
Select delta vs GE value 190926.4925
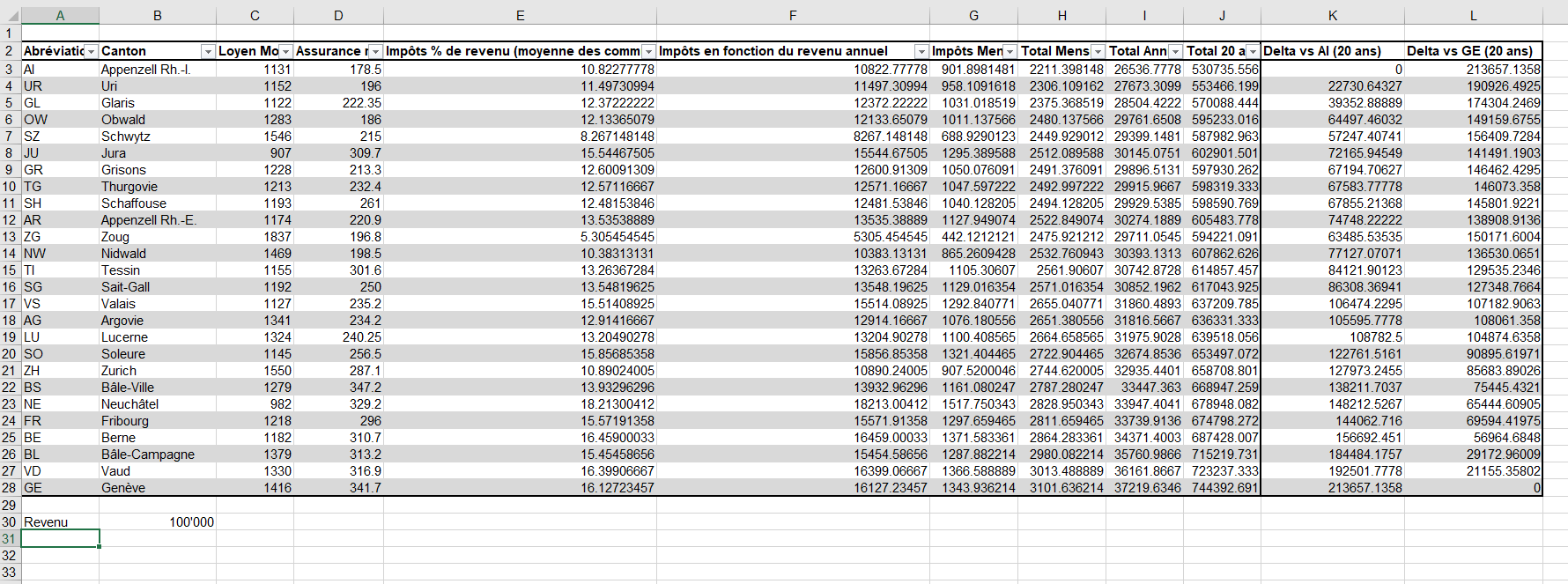(1473, 86)
